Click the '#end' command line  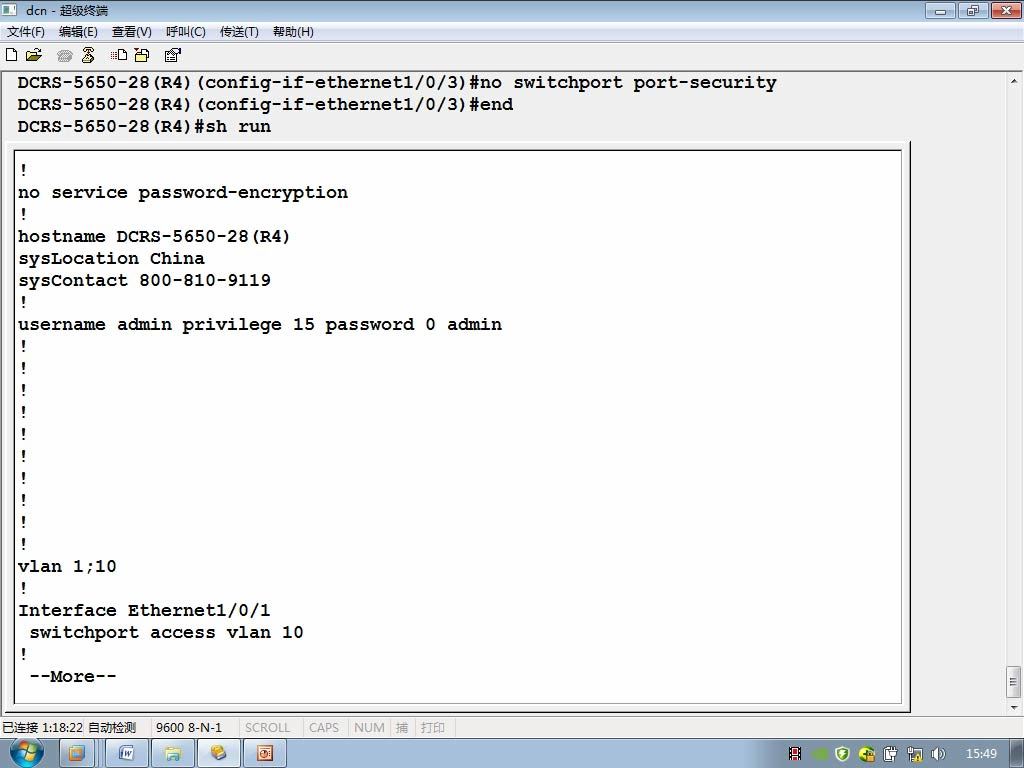point(265,104)
